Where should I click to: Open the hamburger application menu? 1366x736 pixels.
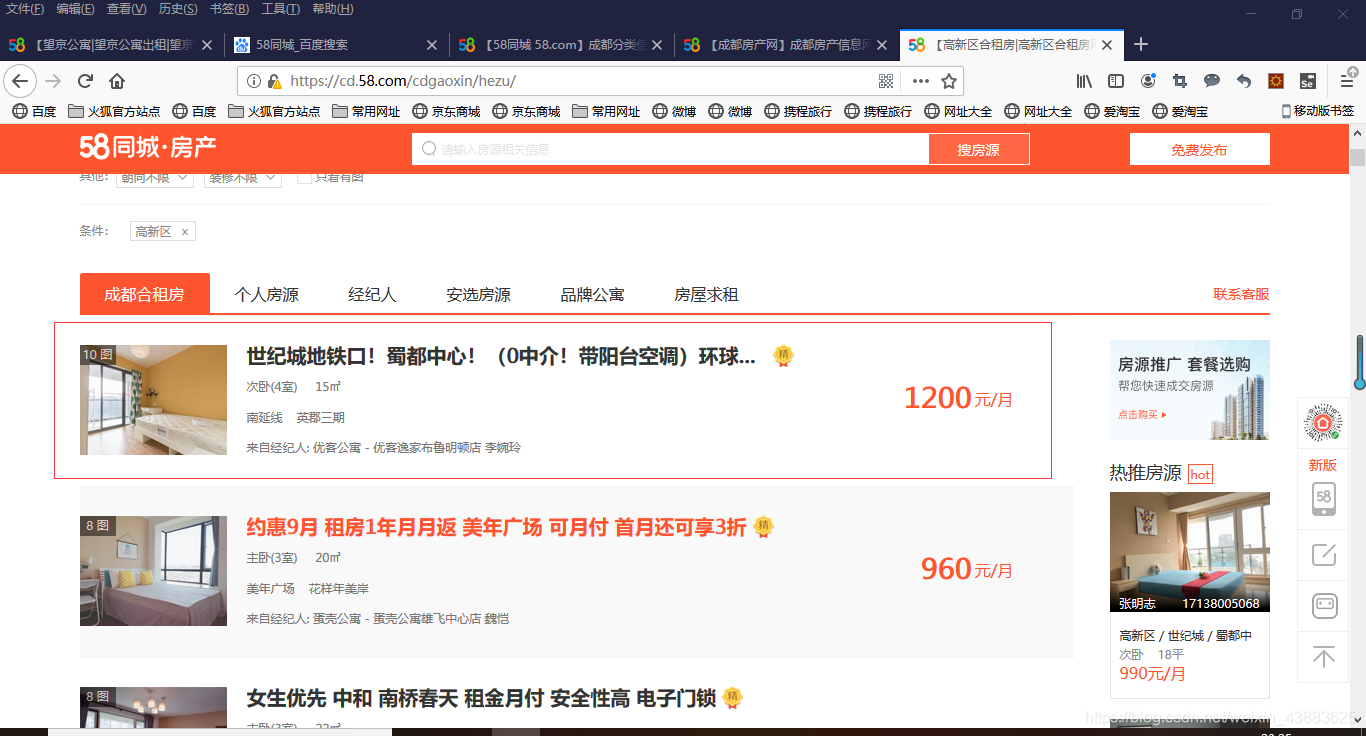pyautogui.click(x=1347, y=81)
